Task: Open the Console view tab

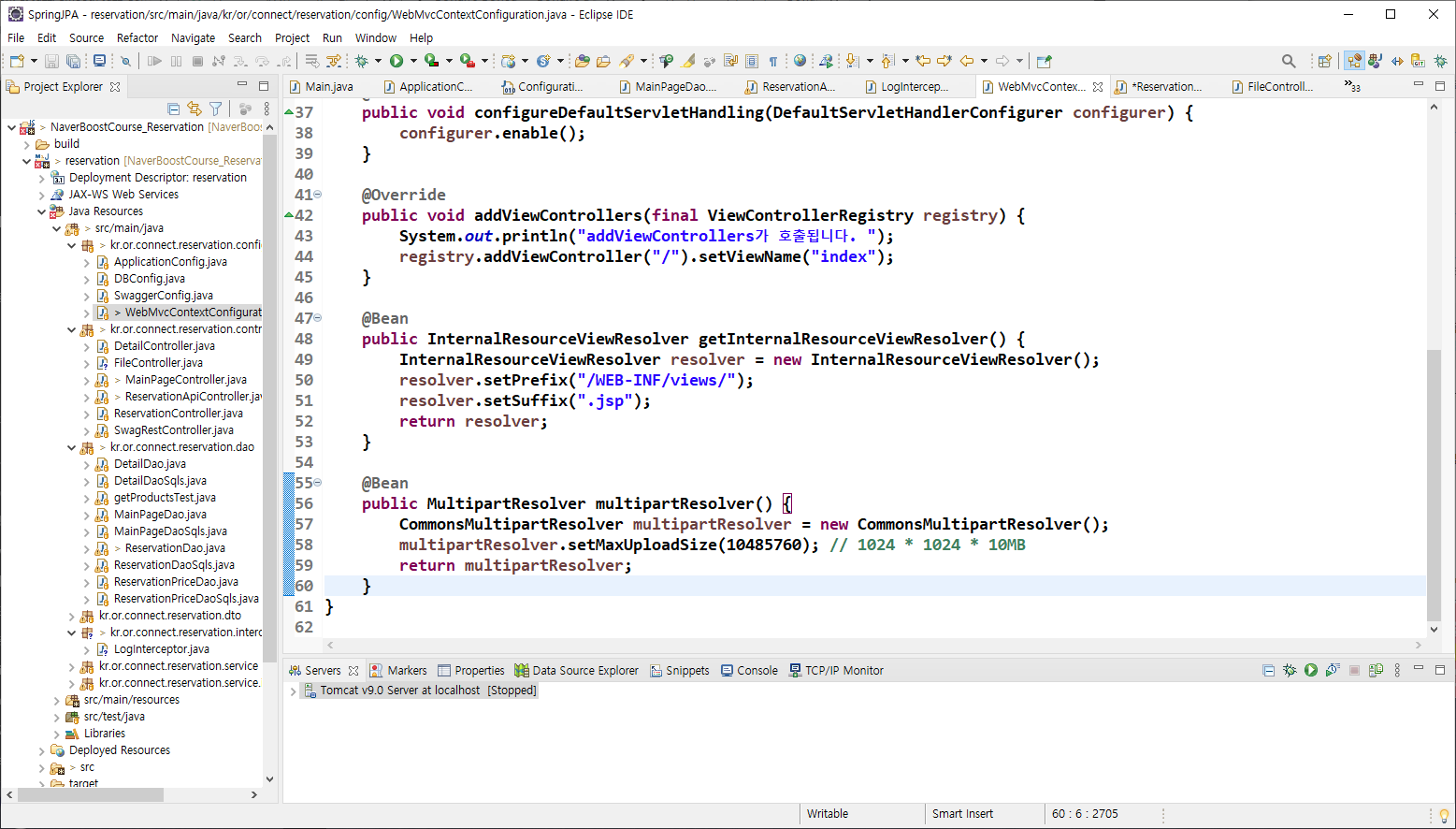Action: pos(749,670)
